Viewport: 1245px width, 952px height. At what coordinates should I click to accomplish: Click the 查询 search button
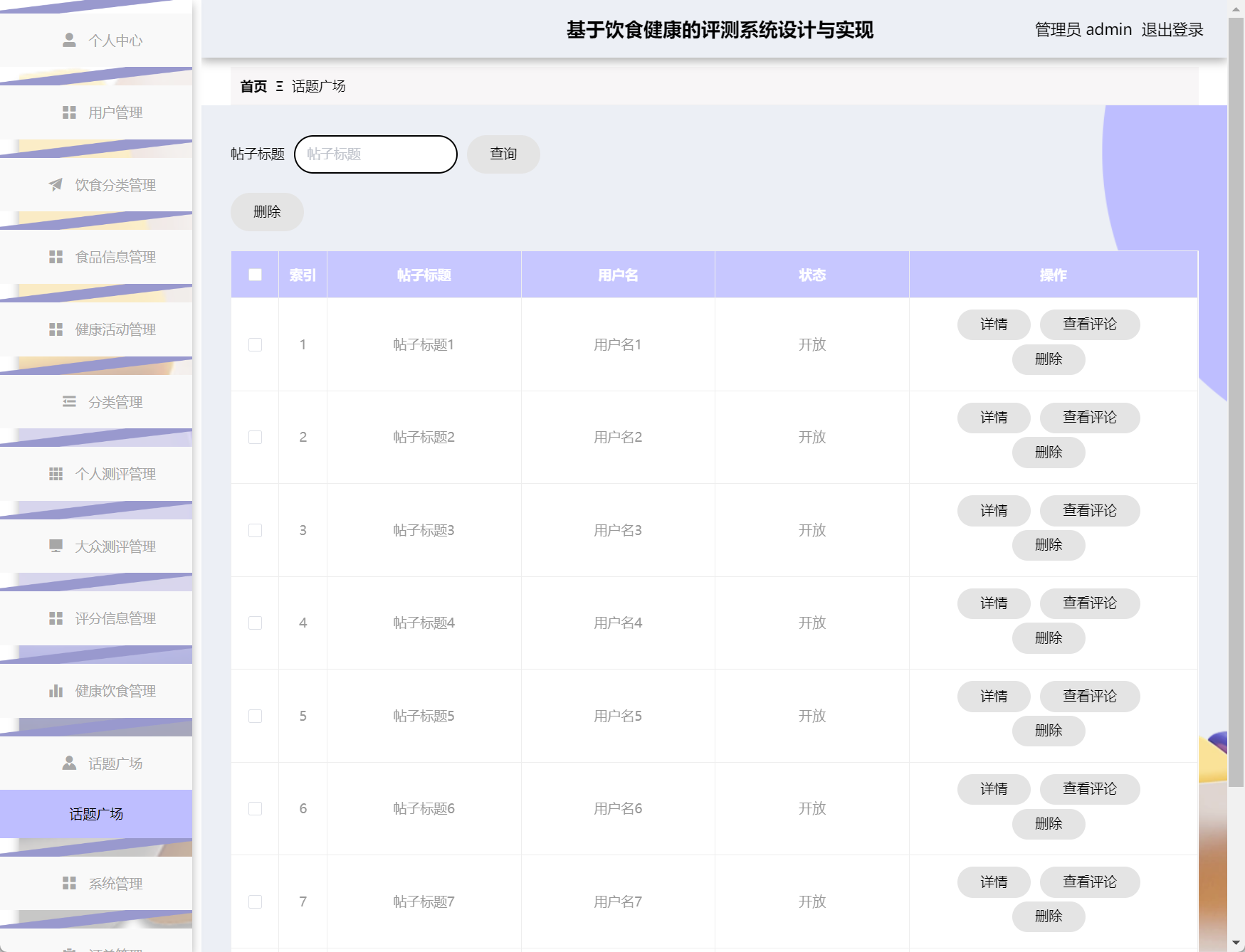click(503, 154)
